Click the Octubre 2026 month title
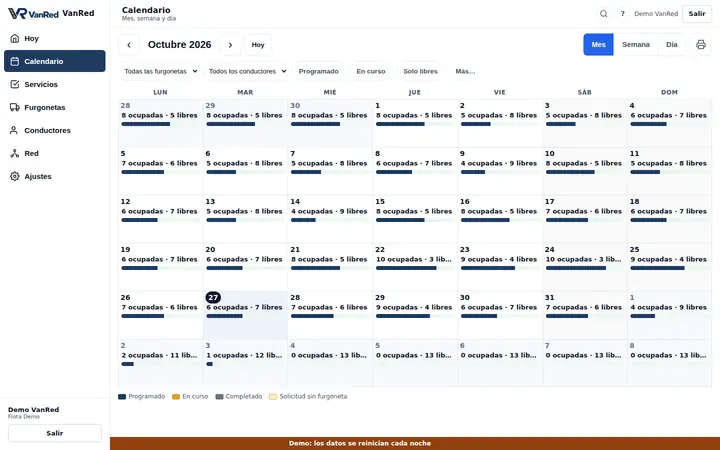This screenshot has width=720, height=450. [180, 45]
